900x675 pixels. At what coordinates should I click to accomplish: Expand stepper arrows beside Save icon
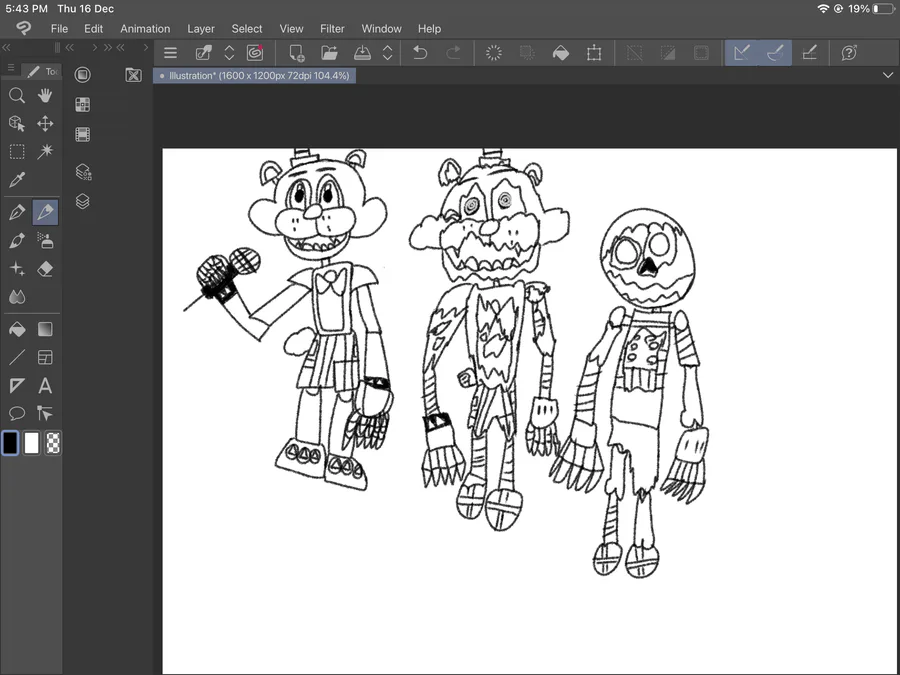(x=387, y=53)
